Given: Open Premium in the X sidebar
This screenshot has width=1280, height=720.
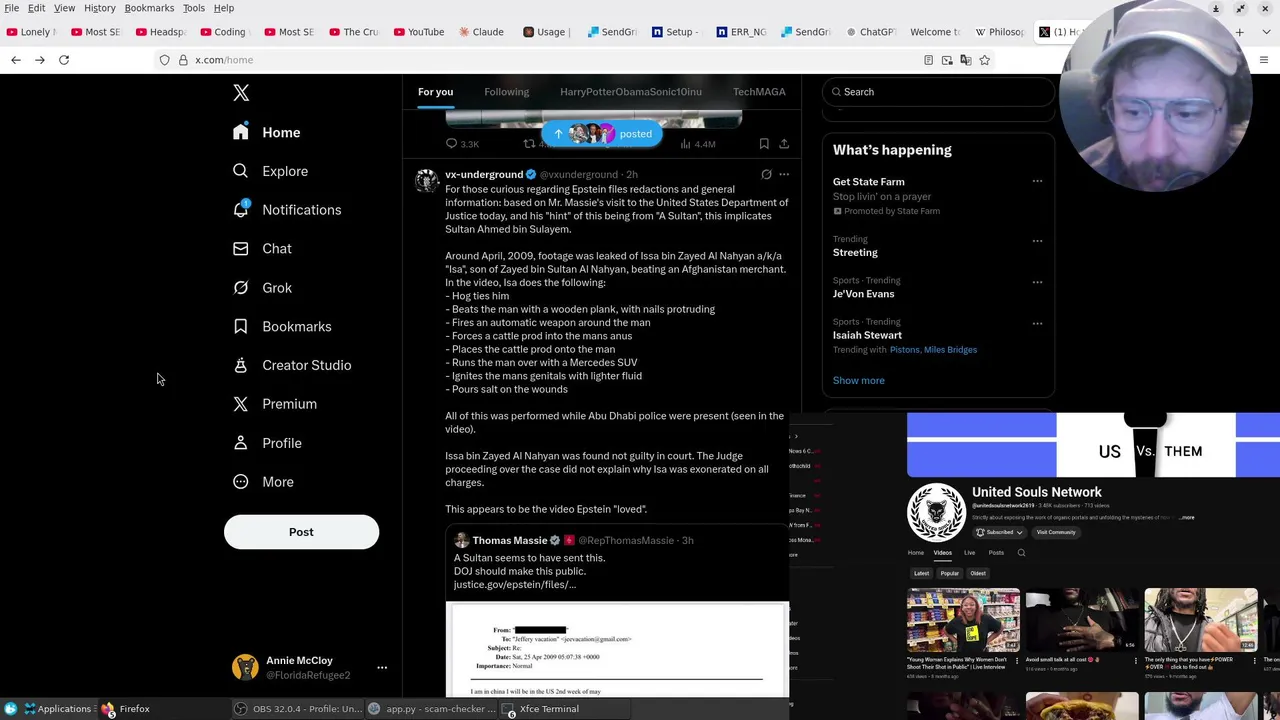Looking at the screenshot, I should (x=275, y=404).
